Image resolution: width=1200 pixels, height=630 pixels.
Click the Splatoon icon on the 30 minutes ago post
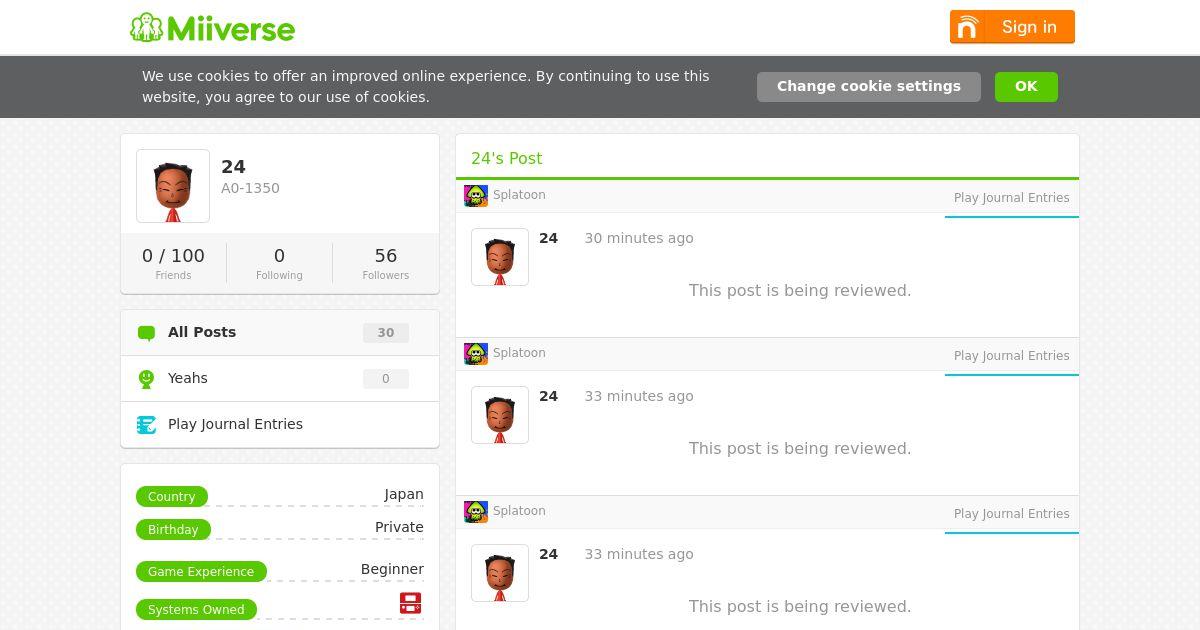[476, 196]
